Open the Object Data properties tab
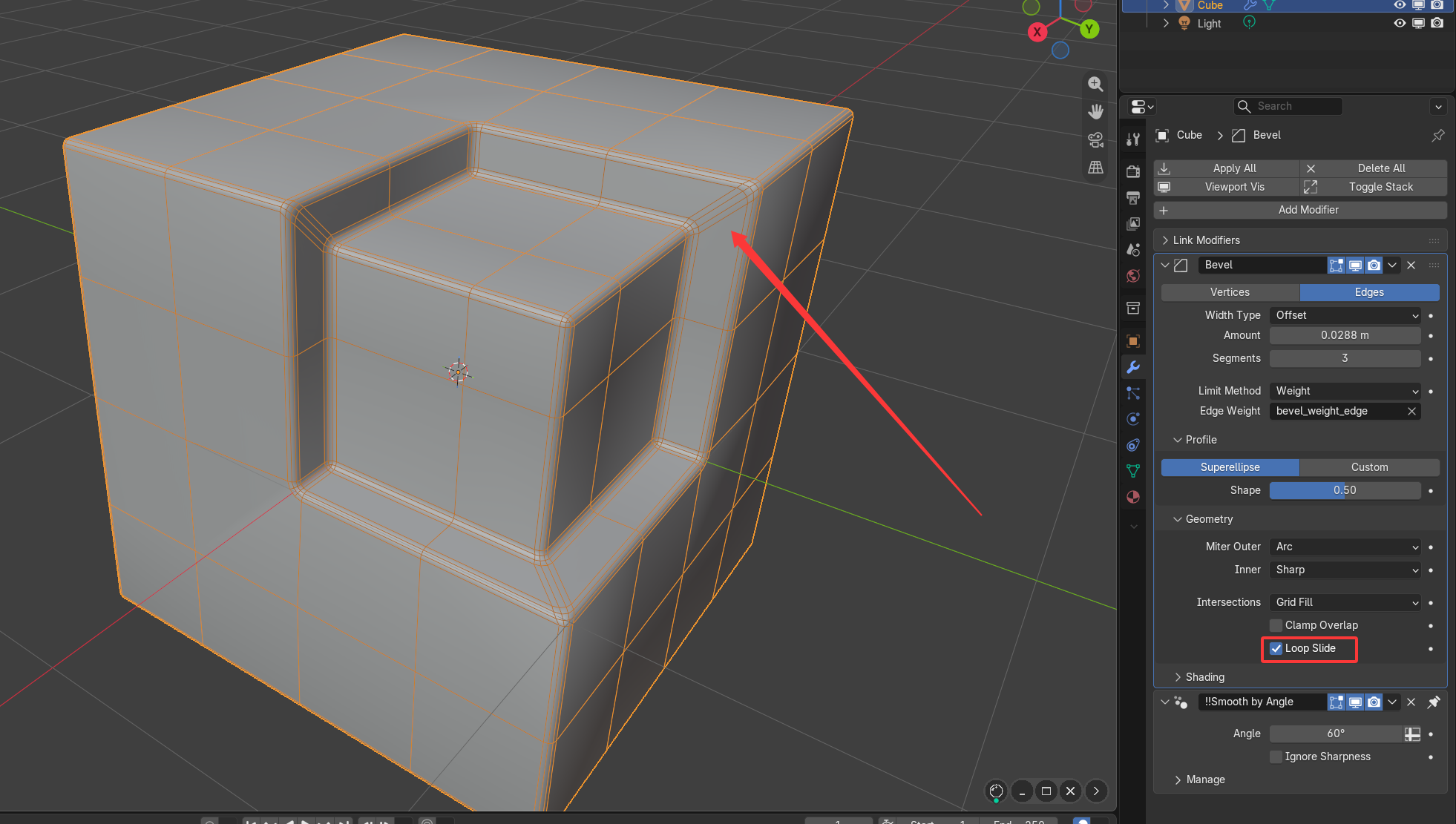The height and width of the screenshot is (824, 1456). coord(1133,471)
